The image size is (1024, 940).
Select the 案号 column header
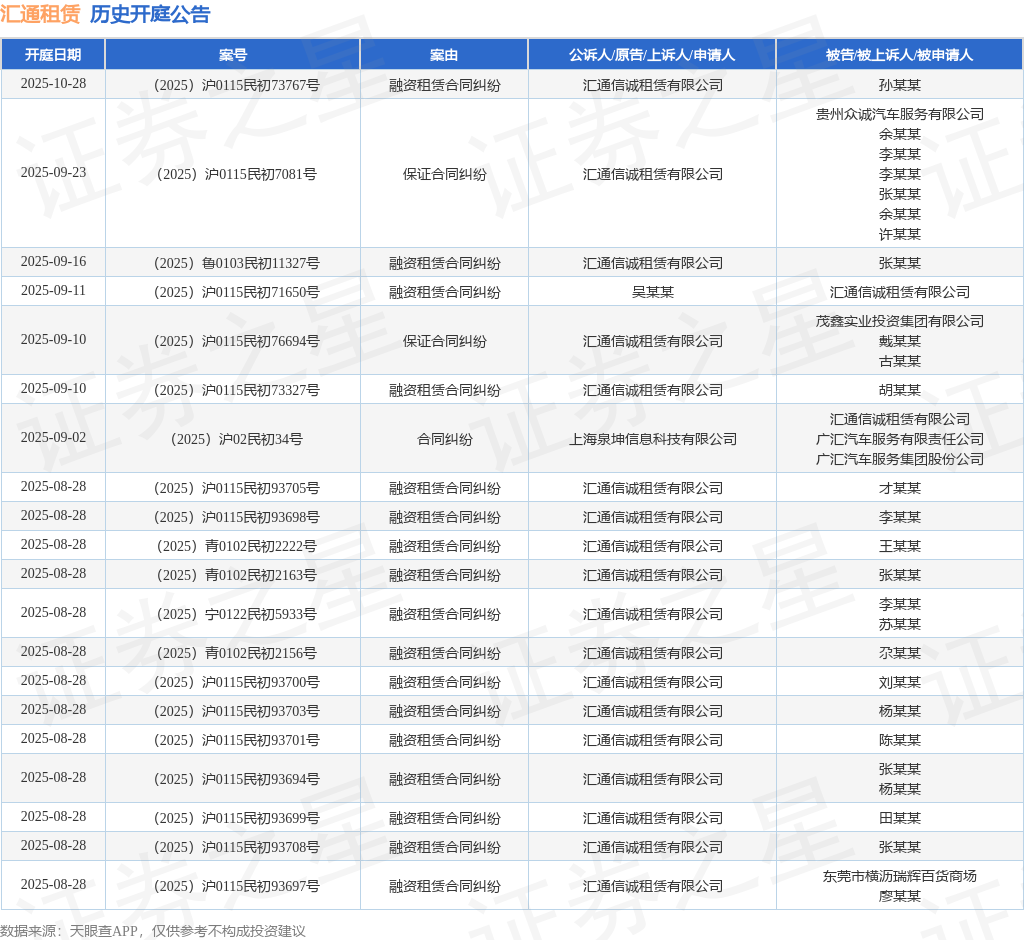233,55
